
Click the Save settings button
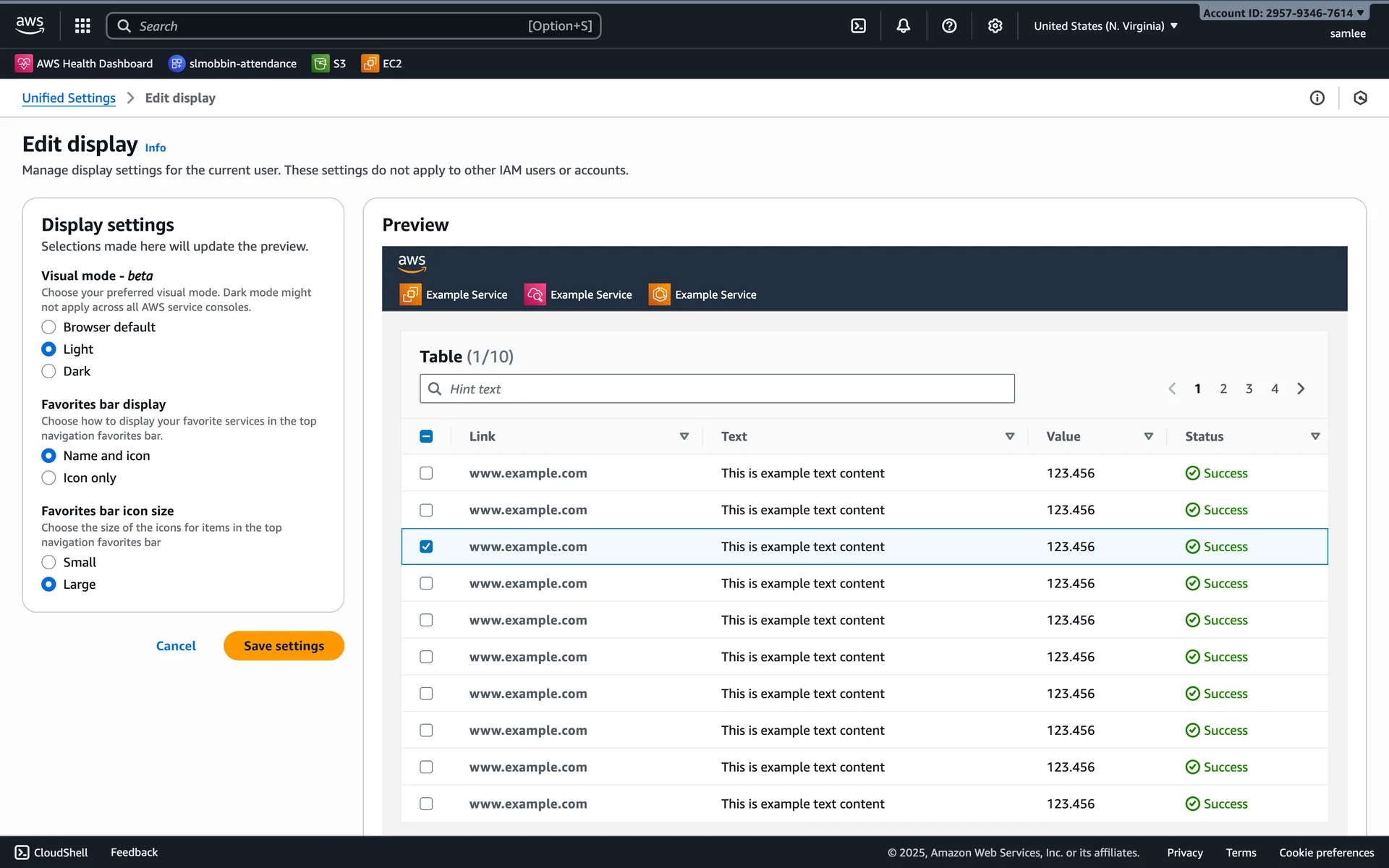pyautogui.click(x=284, y=646)
